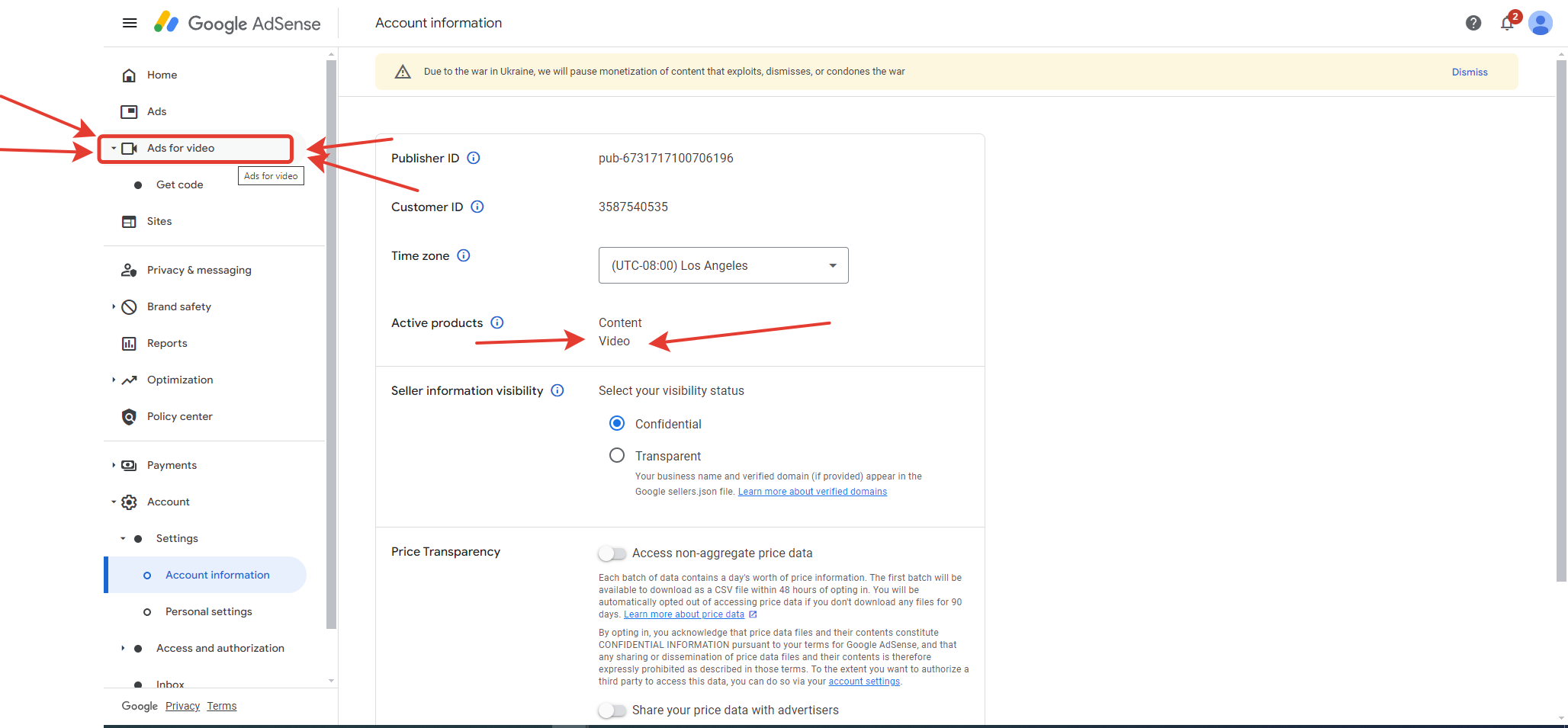Collapse the Ads for video section
This screenshot has height=728, width=1568.
pos(114,148)
